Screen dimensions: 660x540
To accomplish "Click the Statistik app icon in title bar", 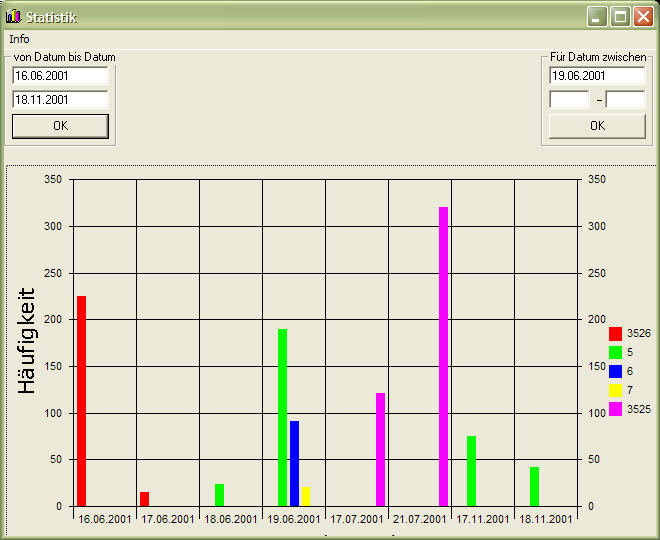I will pyautogui.click(x=13, y=17).
